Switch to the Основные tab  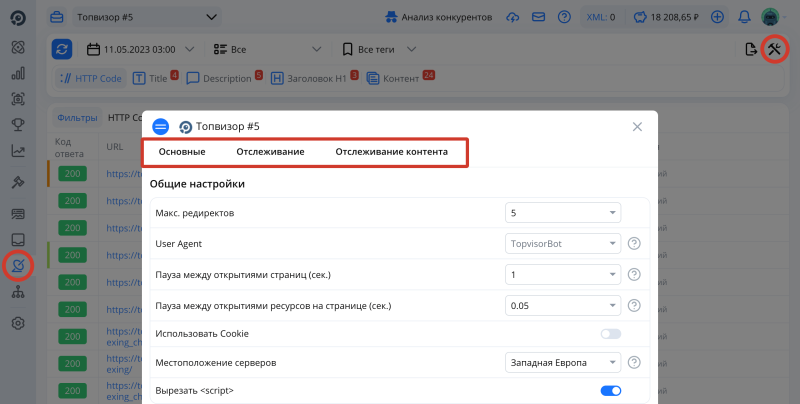click(x=182, y=152)
